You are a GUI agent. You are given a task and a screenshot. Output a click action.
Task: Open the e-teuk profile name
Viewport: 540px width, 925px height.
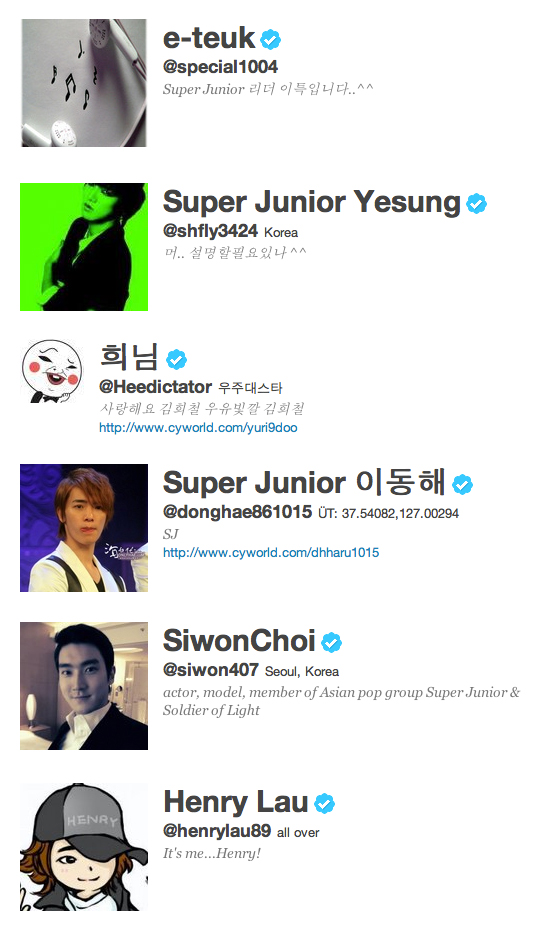[x=209, y=38]
